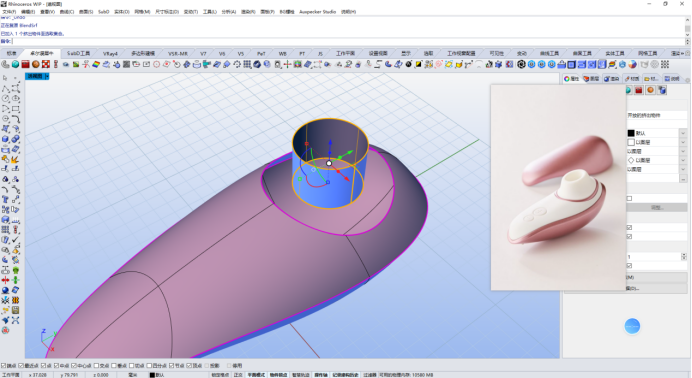Enable the 切点 osnap checkbox
The image size is (692, 378).
point(132,366)
